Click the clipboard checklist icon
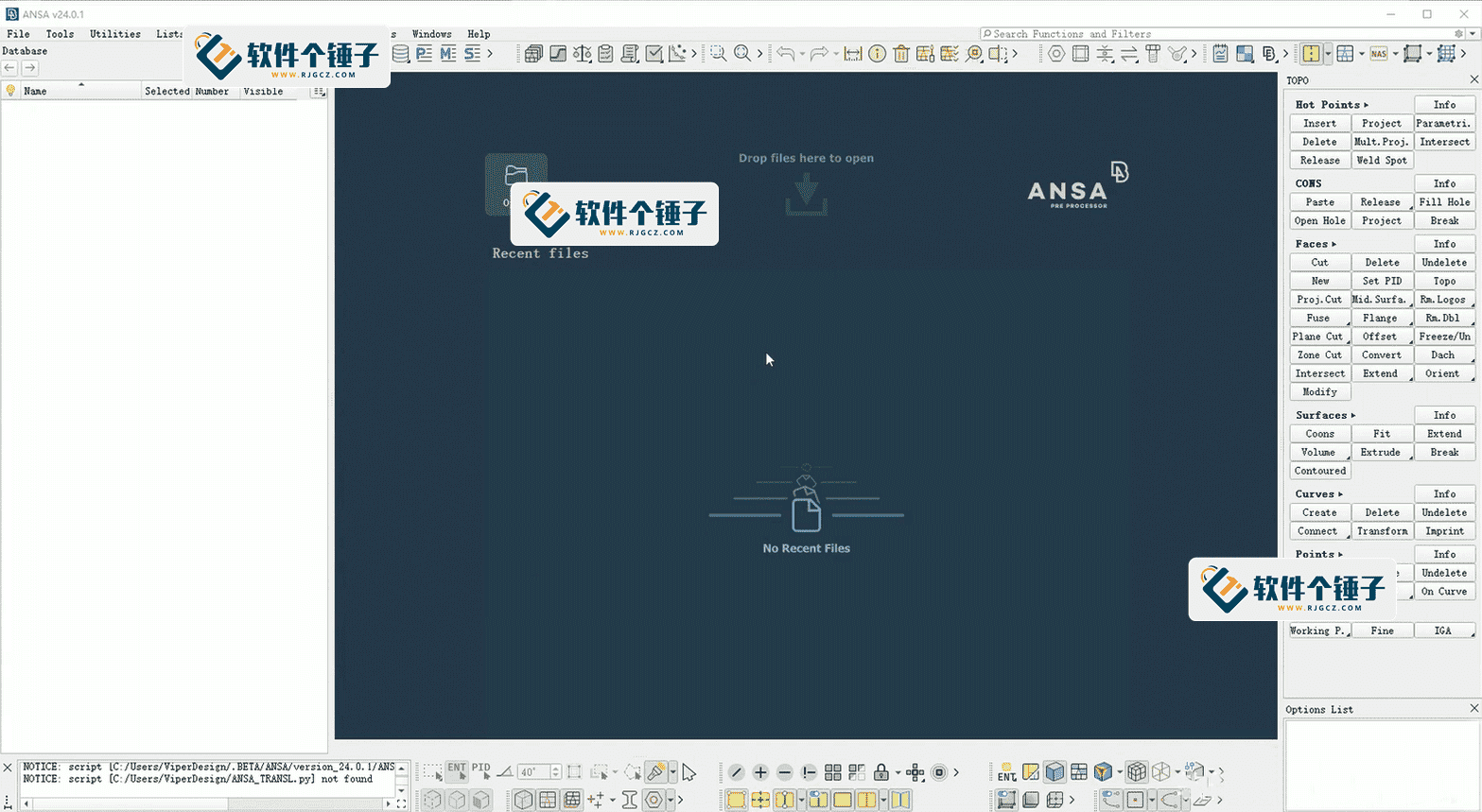Viewport: 1482px width, 812px height. coord(606,54)
